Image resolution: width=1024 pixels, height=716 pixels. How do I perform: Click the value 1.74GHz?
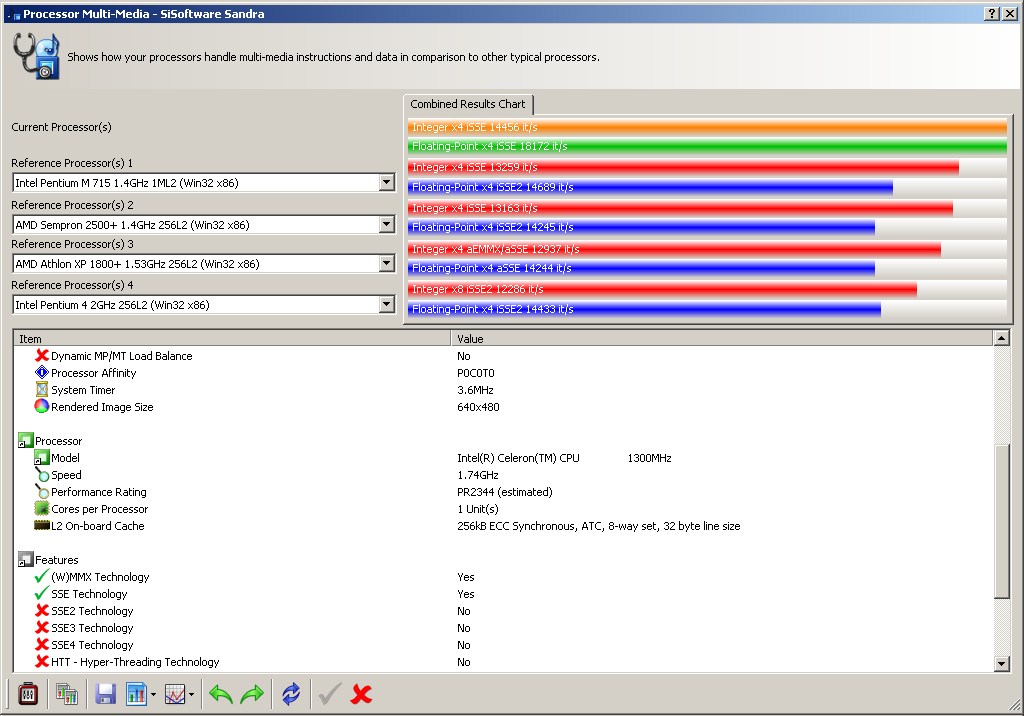pos(478,475)
